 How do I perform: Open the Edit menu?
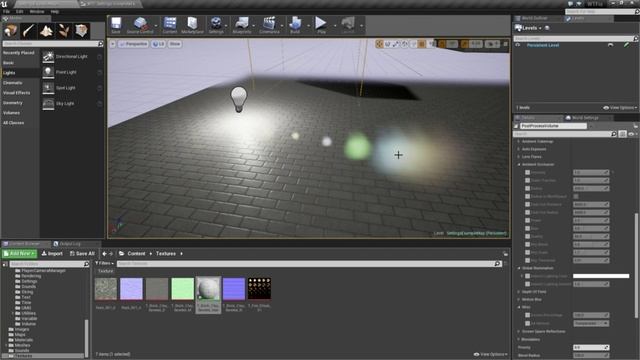point(19,11)
